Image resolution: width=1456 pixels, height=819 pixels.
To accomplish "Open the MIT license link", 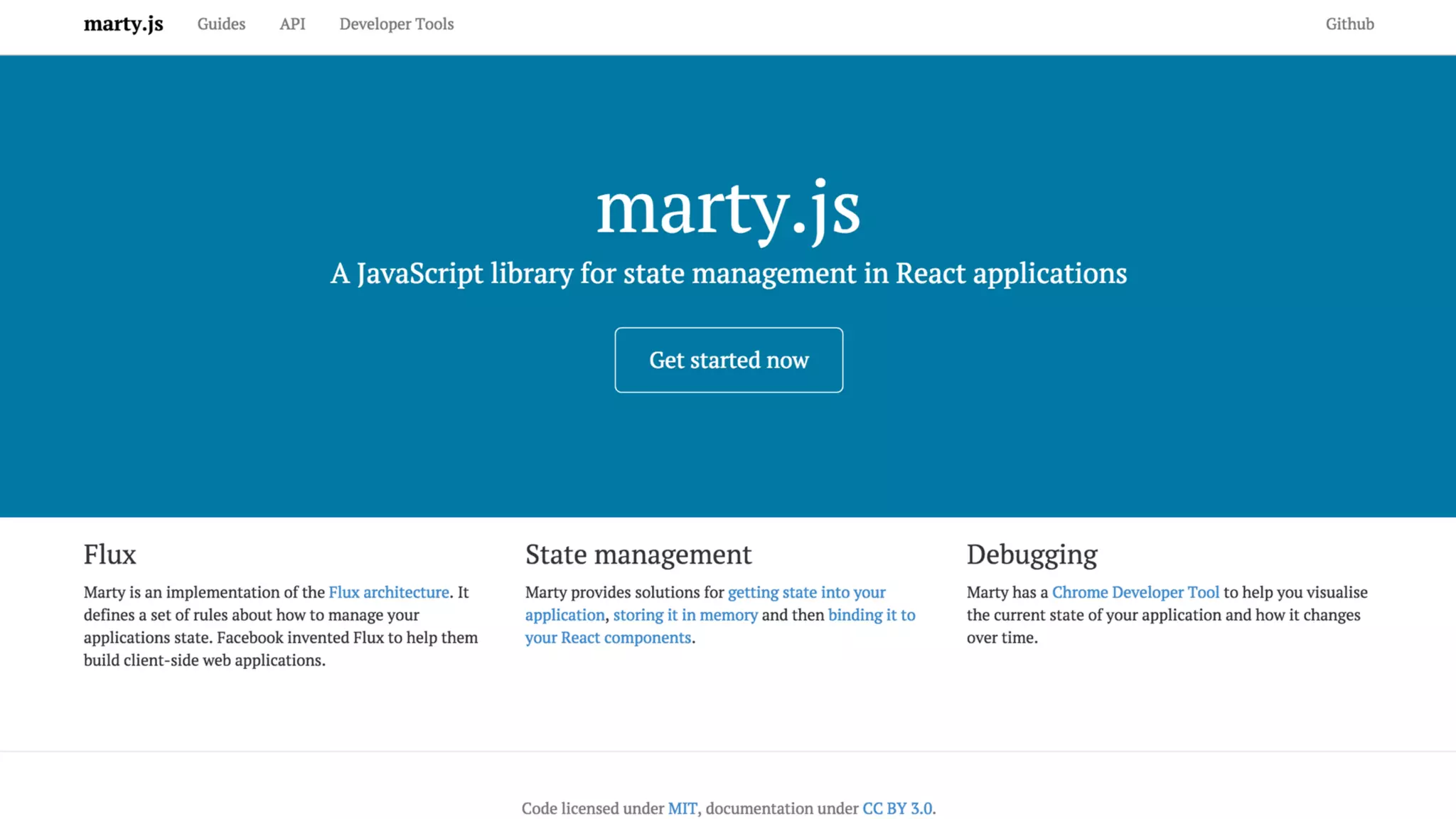I will point(682,808).
